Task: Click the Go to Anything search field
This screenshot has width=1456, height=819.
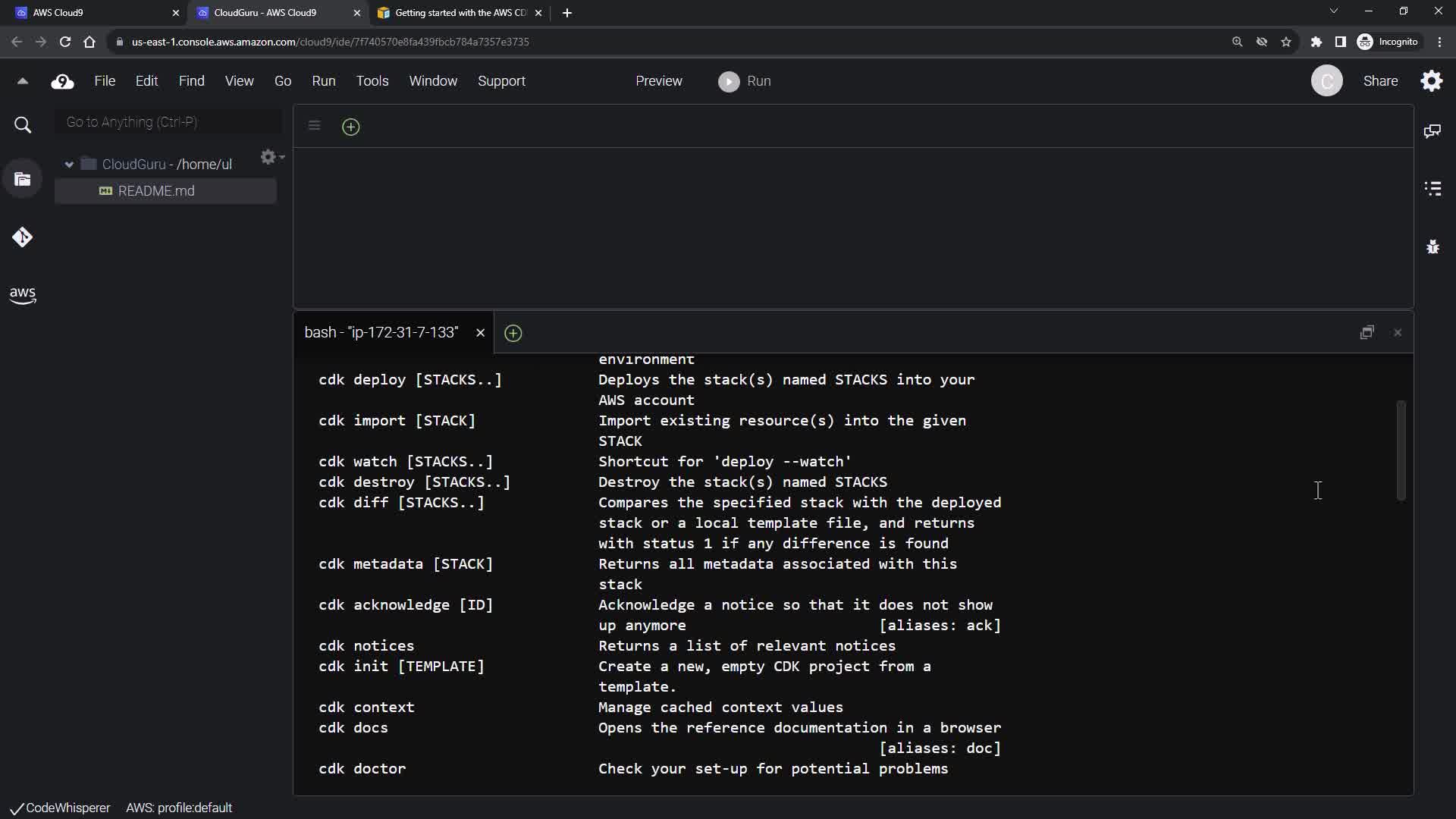Action: 168,122
